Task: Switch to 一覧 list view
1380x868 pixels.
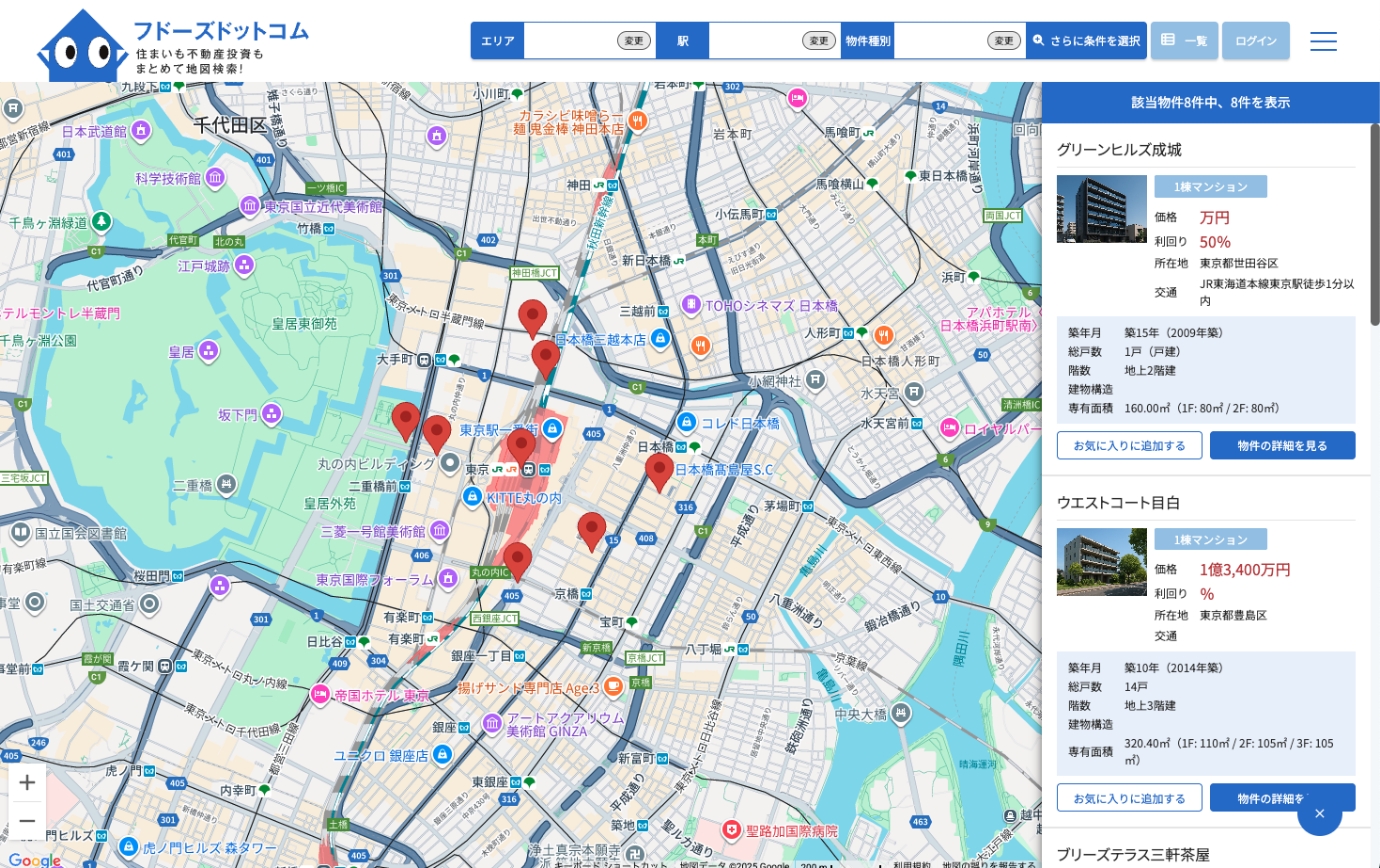Action: pyautogui.click(x=1184, y=41)
